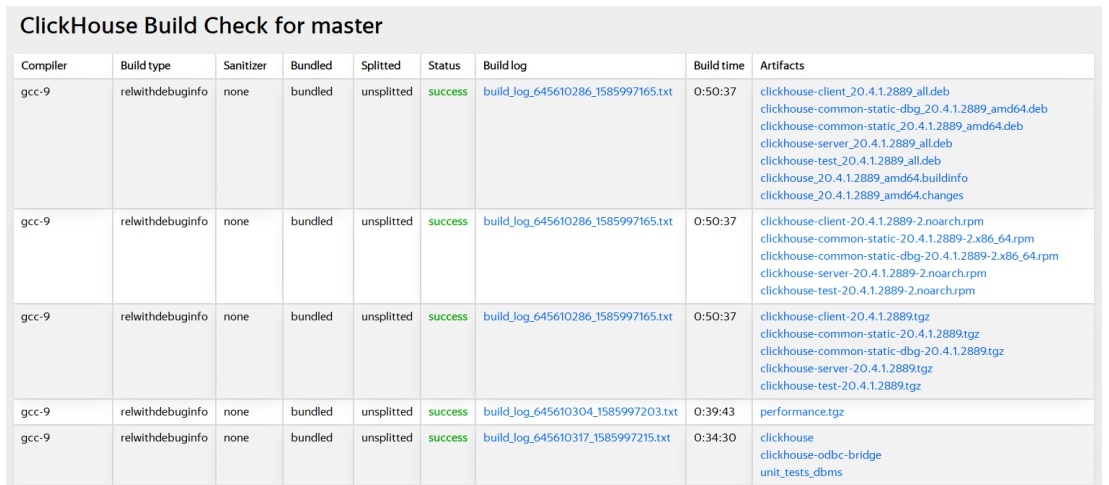The image size is (1109, 485).
Task: Click none sanitizer in clickhouse-odbc-bridge row
Action: click(x=236, y=438)
